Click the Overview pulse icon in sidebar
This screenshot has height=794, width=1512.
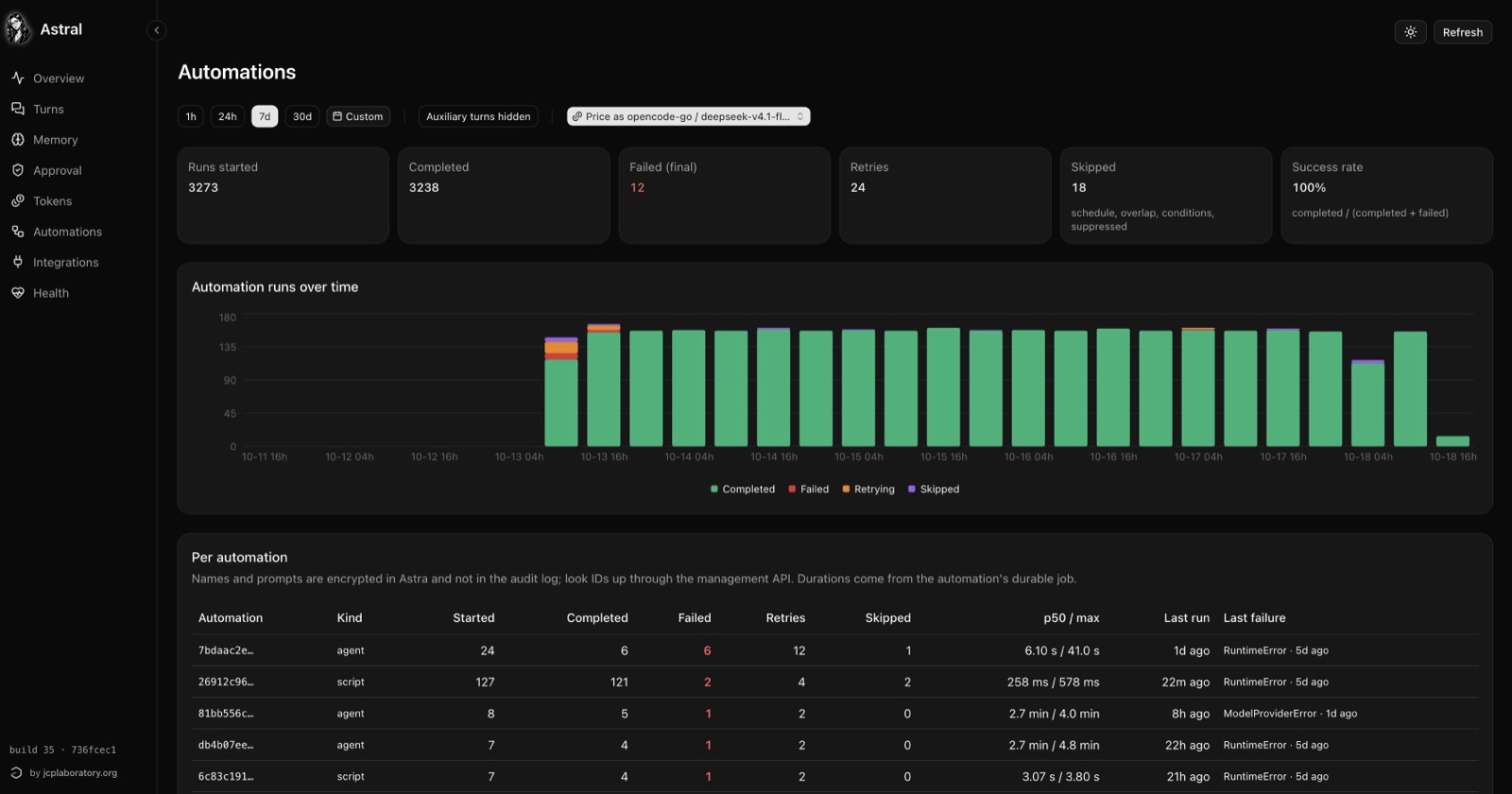(18, 78)
